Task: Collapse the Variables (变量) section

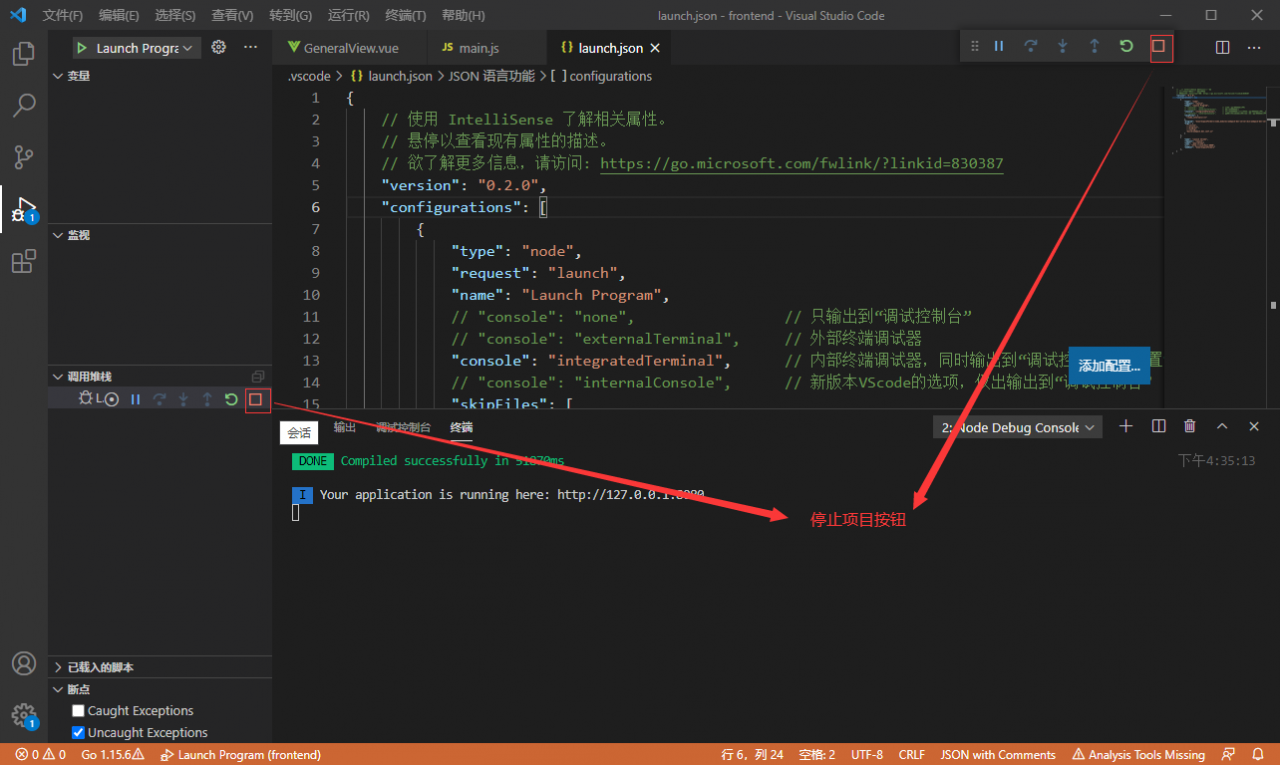Action: point(160,76)
